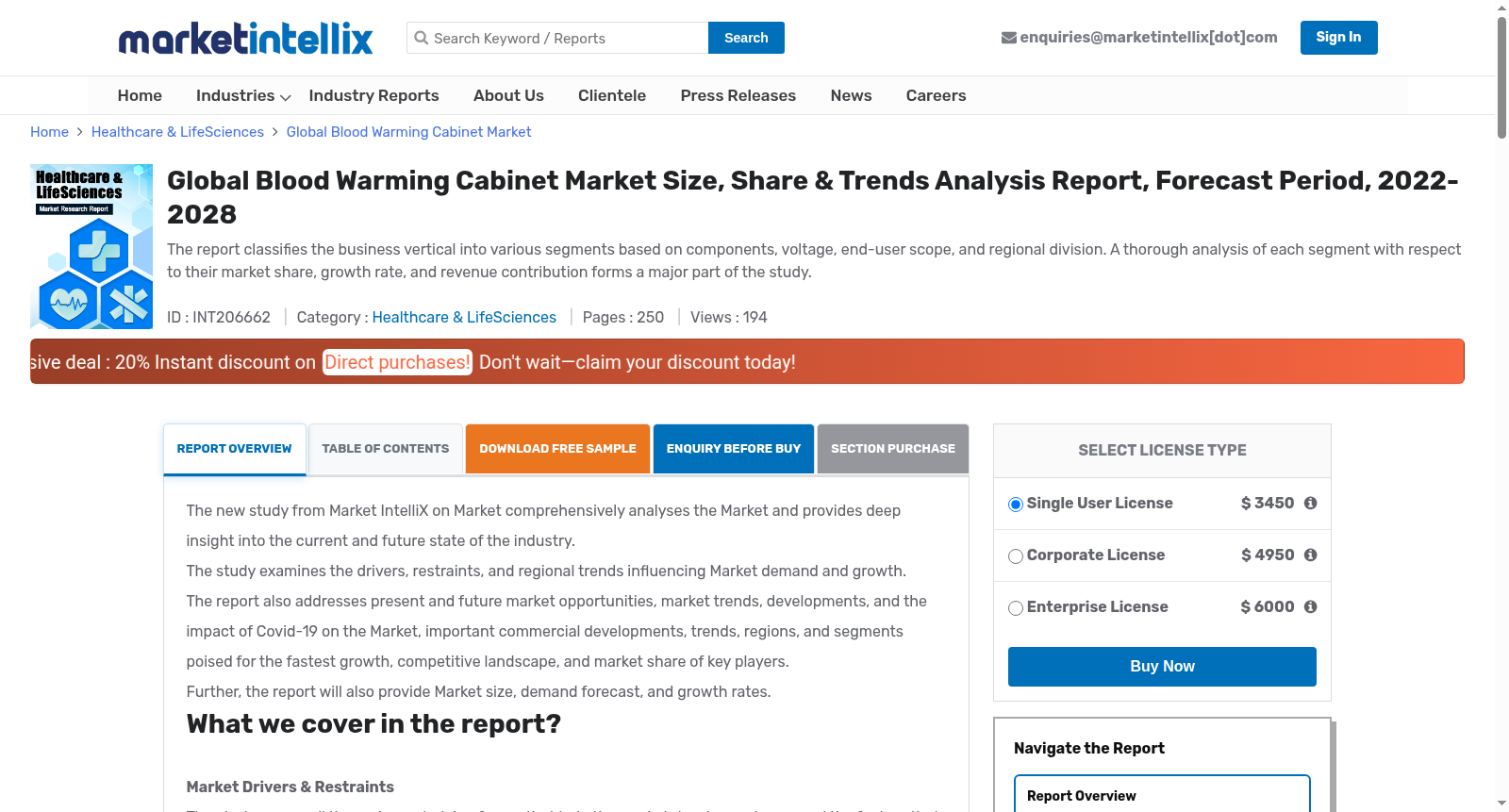The height and width of the screenshot is (812, 1509).
Task: Open info icon for Corporate License
Action: click(1310, 555)
